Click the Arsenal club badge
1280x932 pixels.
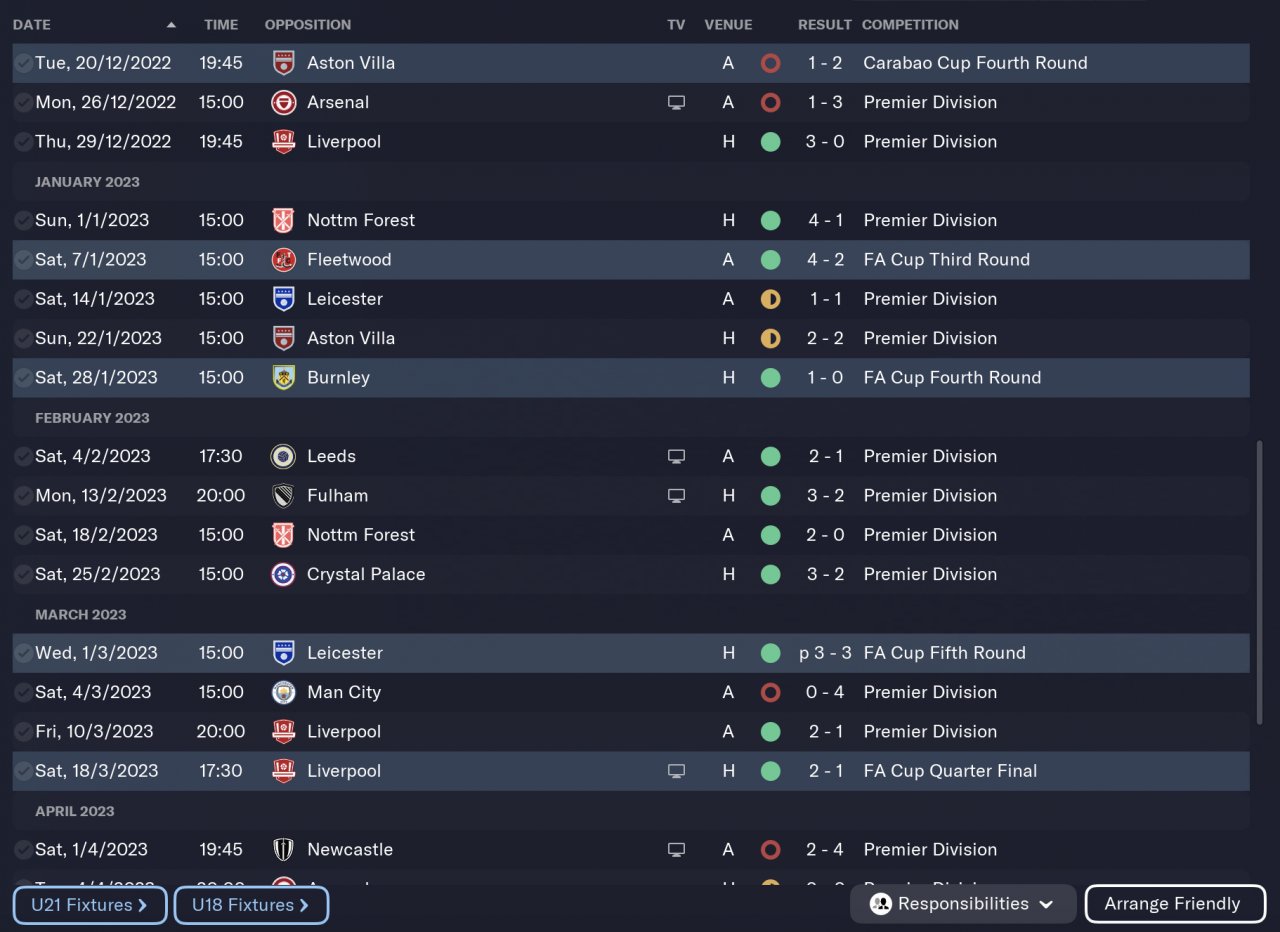tap(284, 102)
